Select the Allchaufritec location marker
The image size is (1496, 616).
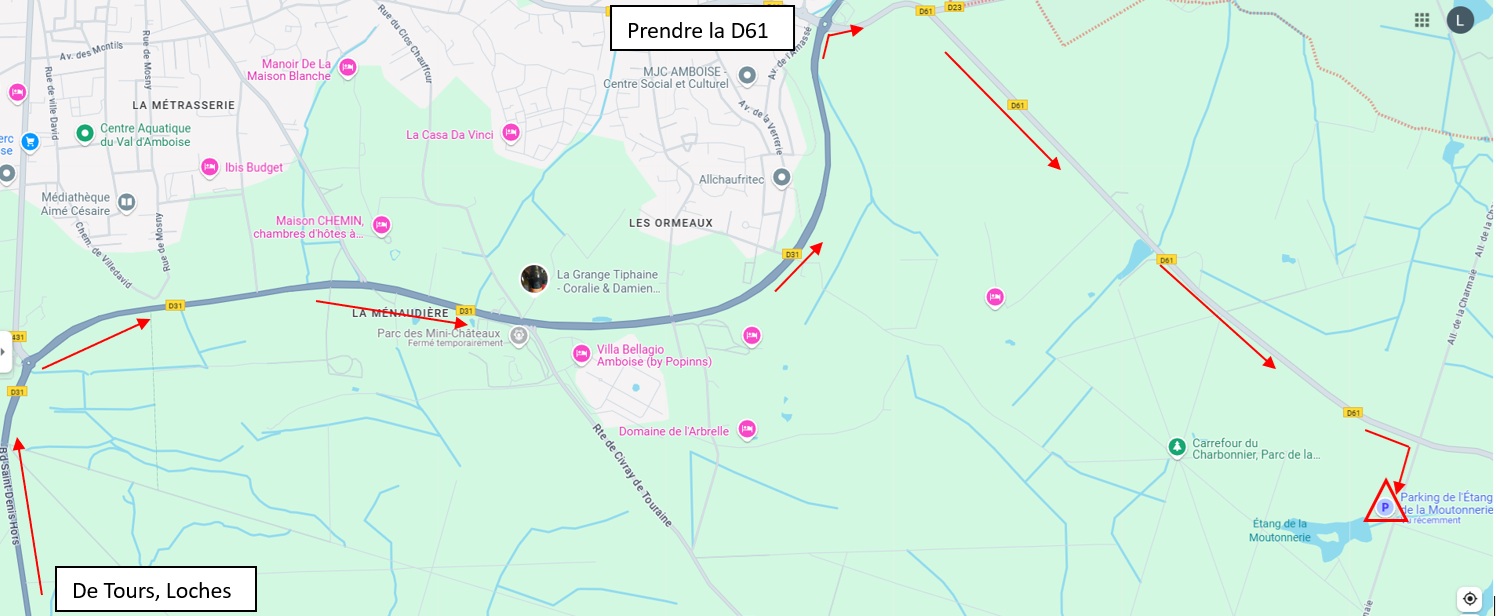coord(782,178)
